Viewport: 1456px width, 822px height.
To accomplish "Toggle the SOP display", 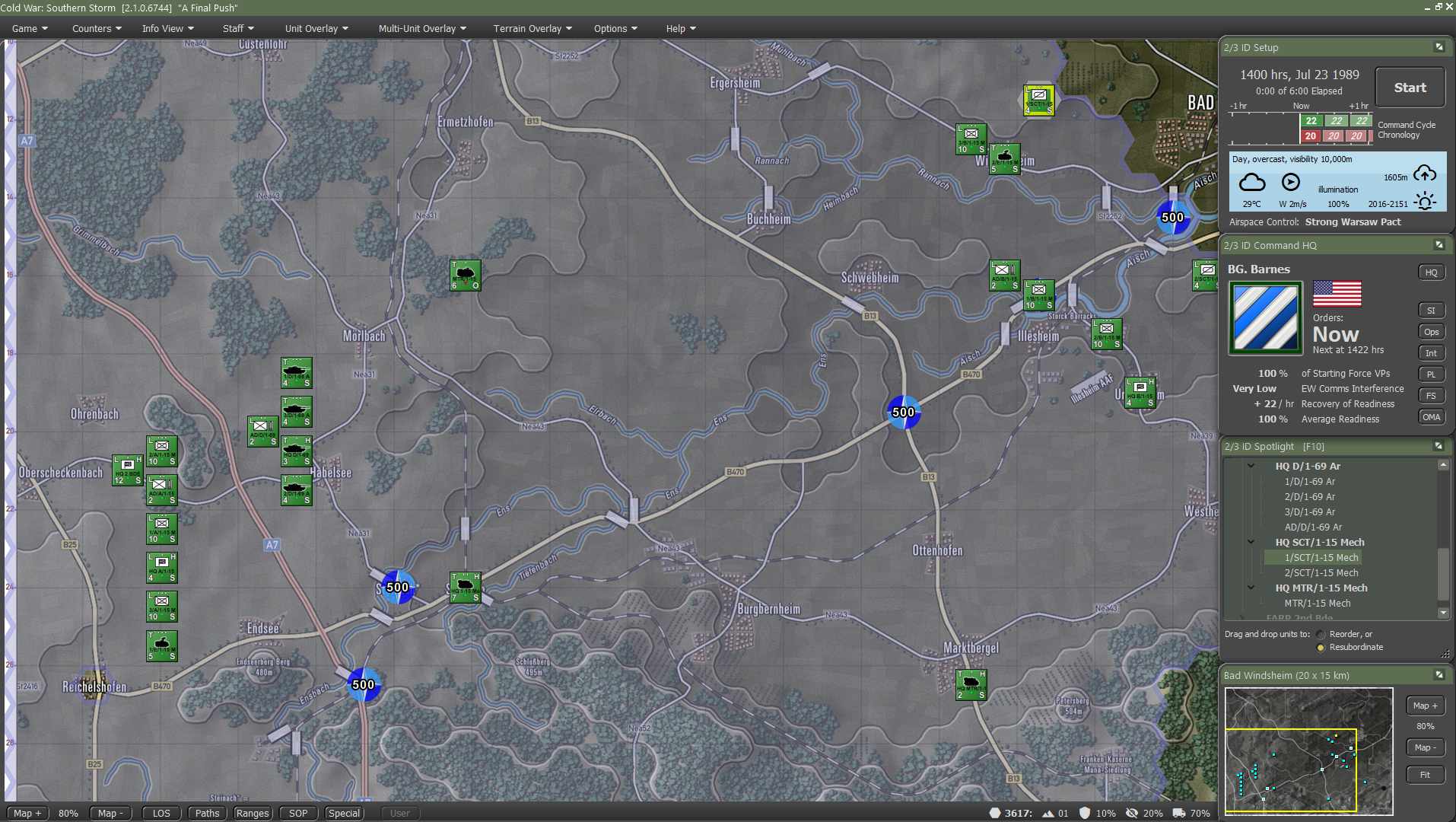I will 298,813.
